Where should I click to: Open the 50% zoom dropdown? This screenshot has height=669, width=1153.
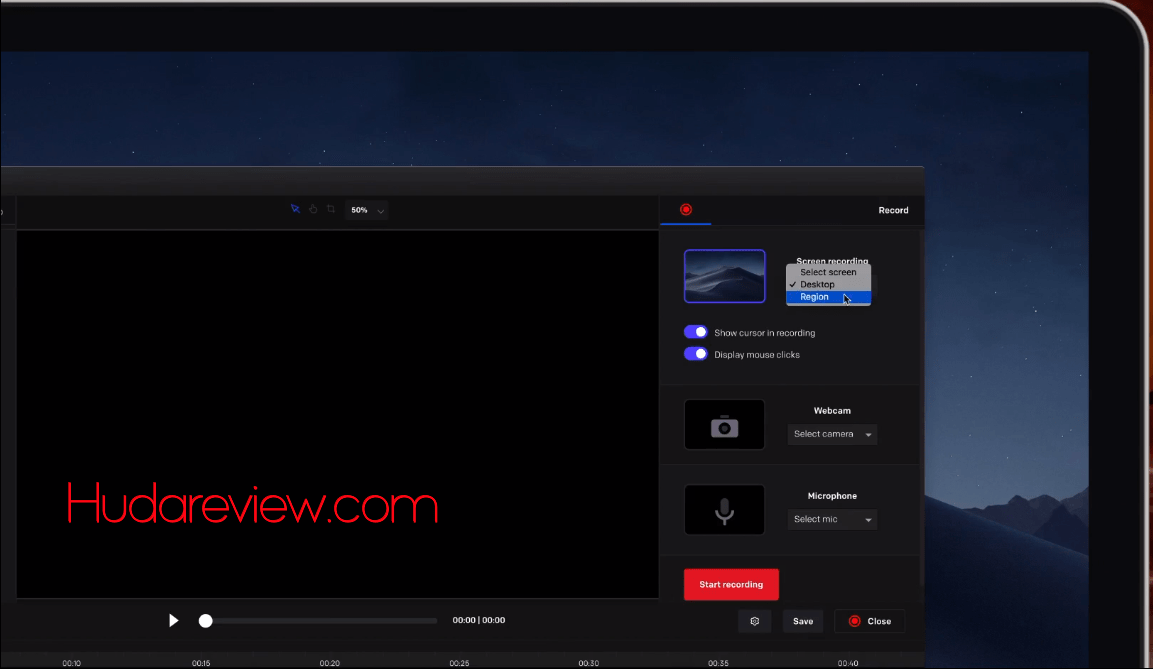coord(367,210)
